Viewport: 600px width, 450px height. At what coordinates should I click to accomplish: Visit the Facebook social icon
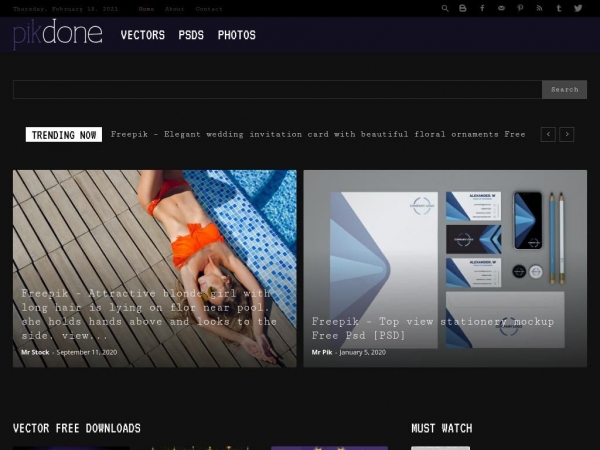pos(482,8)
